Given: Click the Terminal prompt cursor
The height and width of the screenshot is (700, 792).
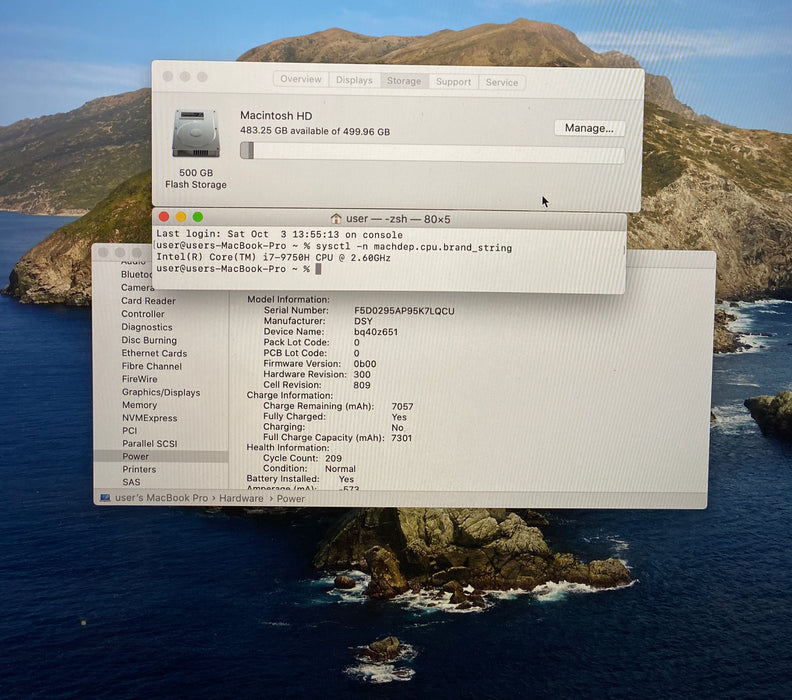Looking at the screenshot, I should (x=318, y=269).
